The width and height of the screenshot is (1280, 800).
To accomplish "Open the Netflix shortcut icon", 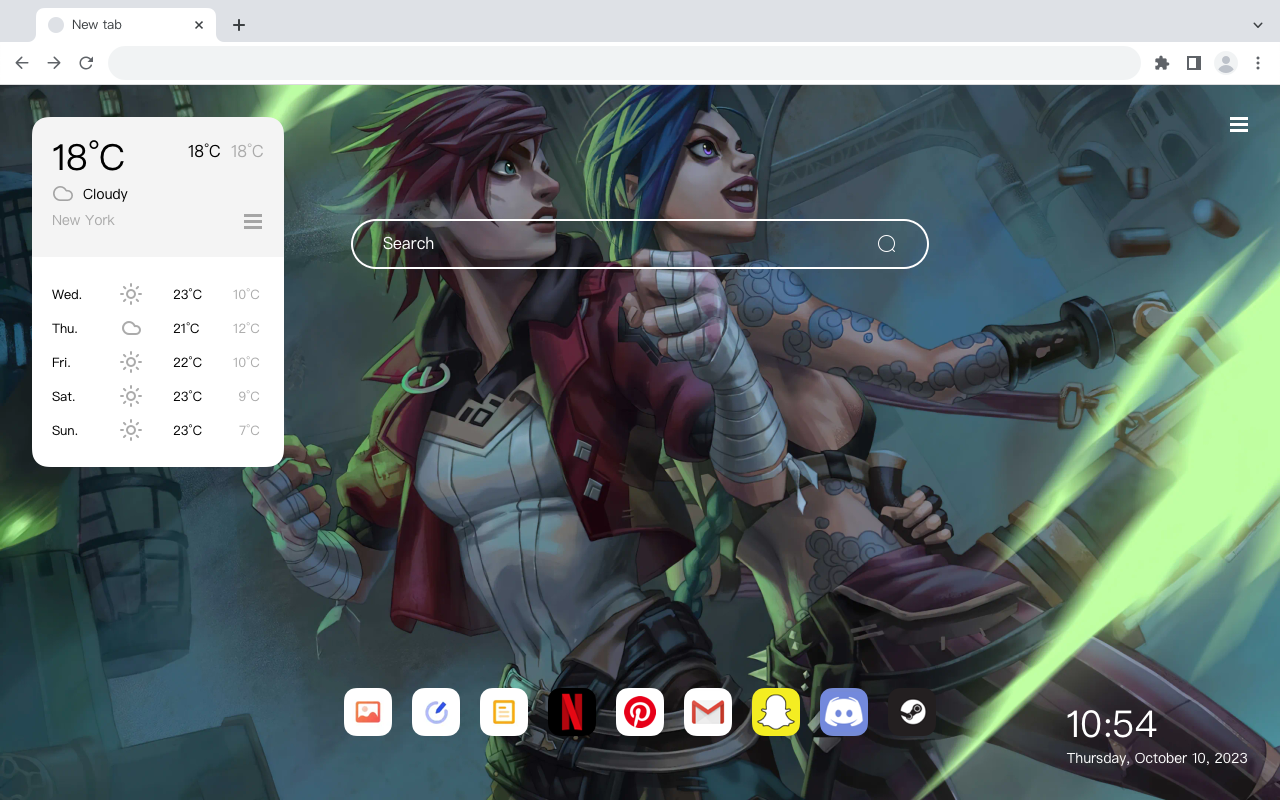I will click(x=572, y=712).
